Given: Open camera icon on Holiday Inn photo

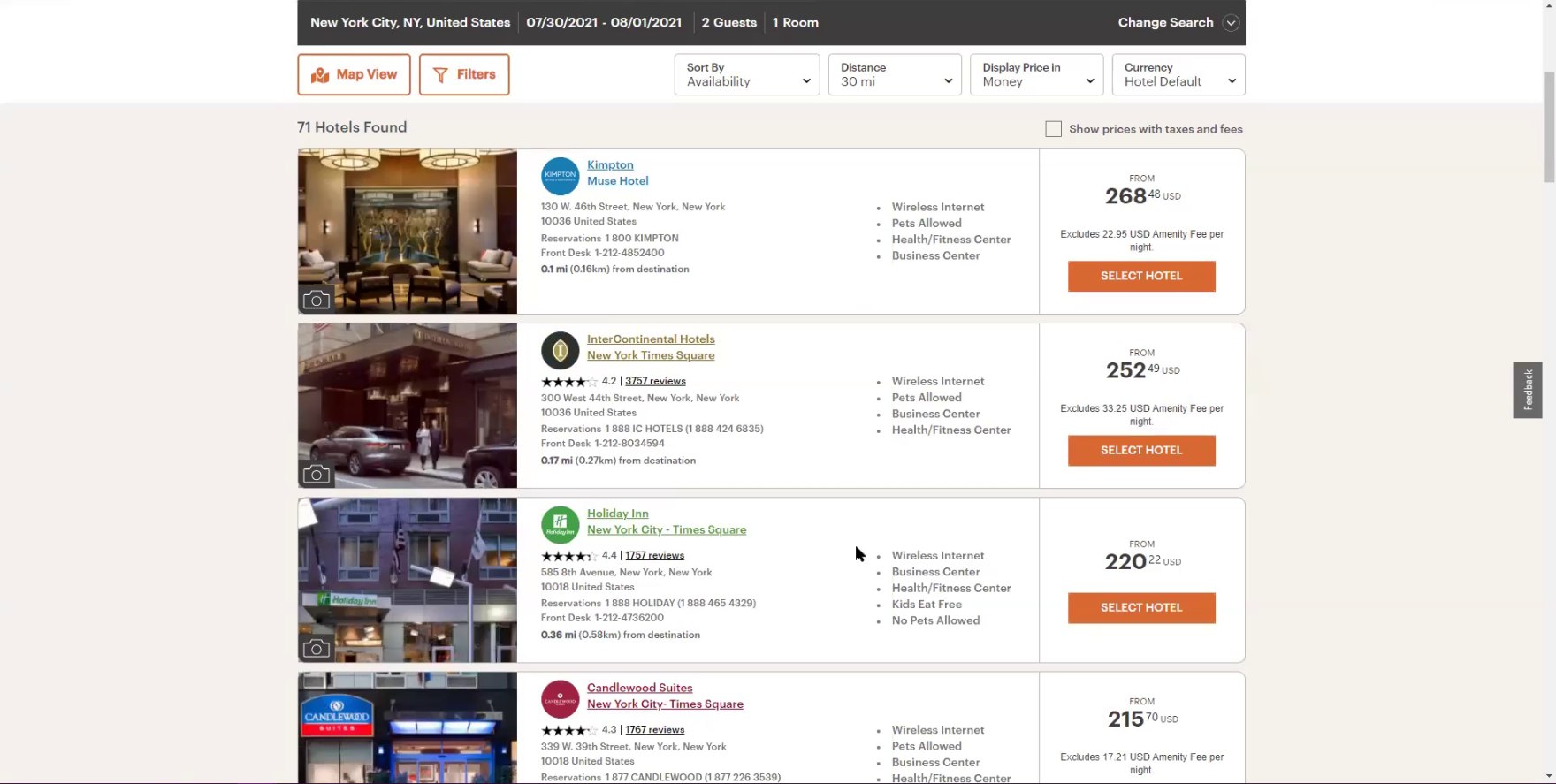Looking at the screenshot, I should (317, 649).
